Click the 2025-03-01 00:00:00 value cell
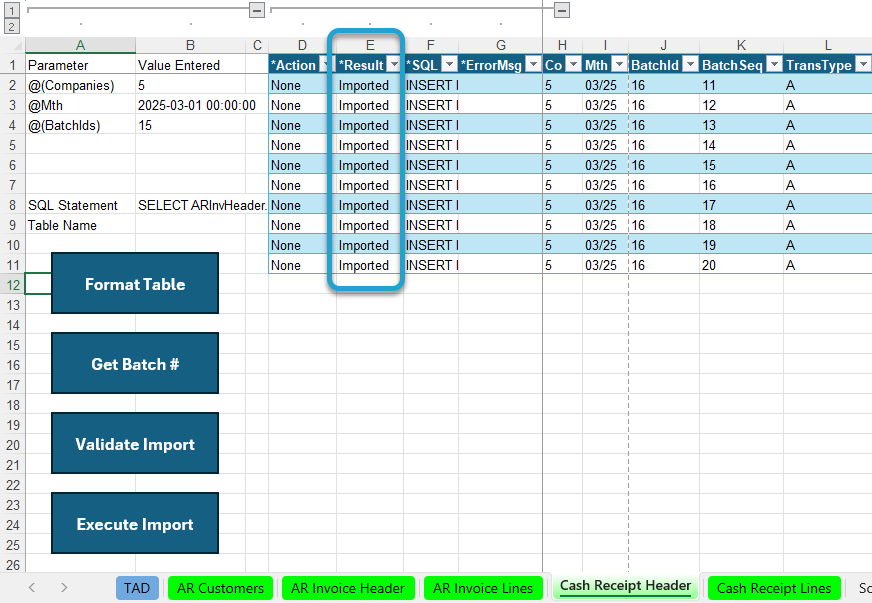Screen dimensions: 872x603 tap(190, 105)
